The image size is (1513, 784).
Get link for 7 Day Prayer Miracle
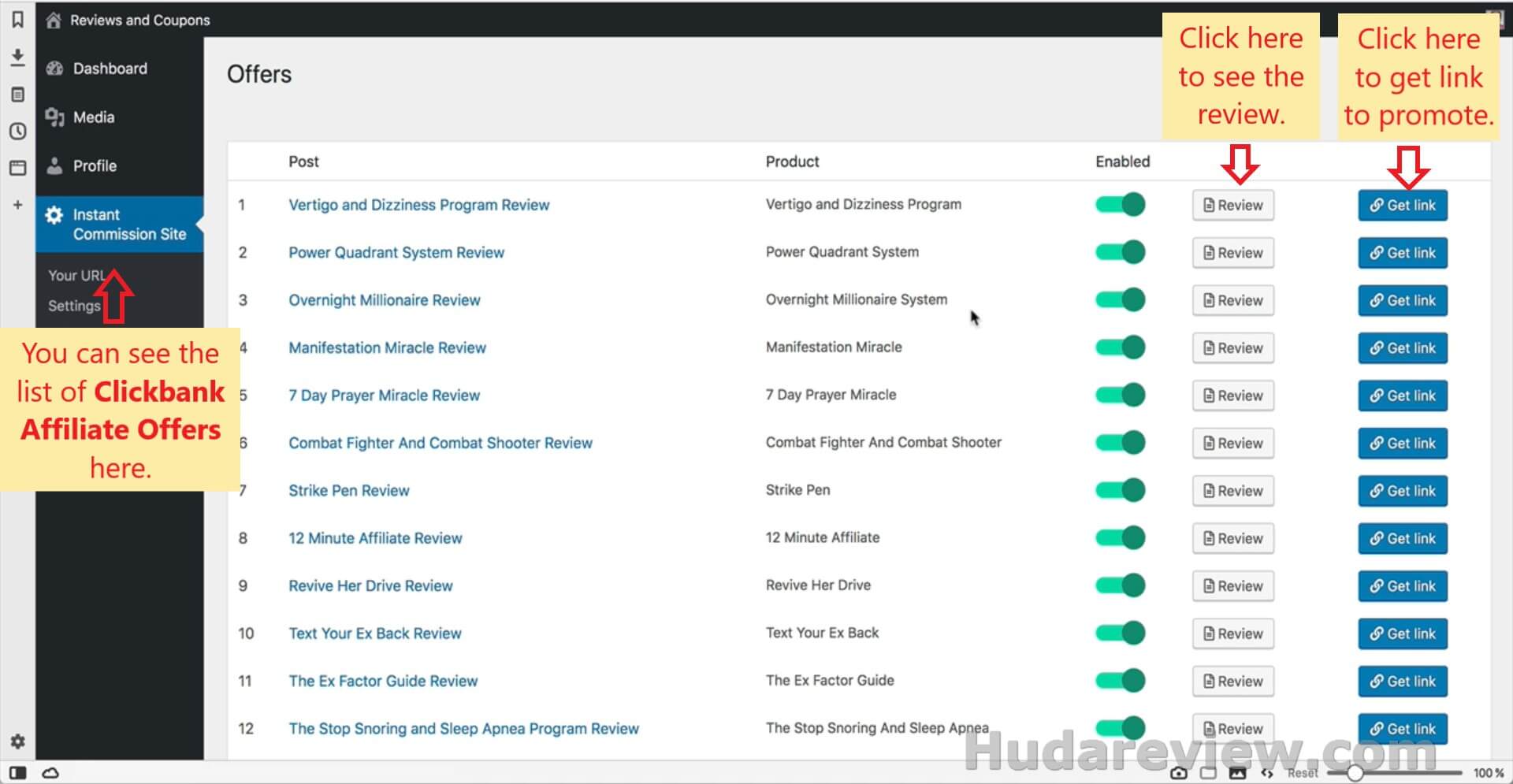[x=1403, y=396]
